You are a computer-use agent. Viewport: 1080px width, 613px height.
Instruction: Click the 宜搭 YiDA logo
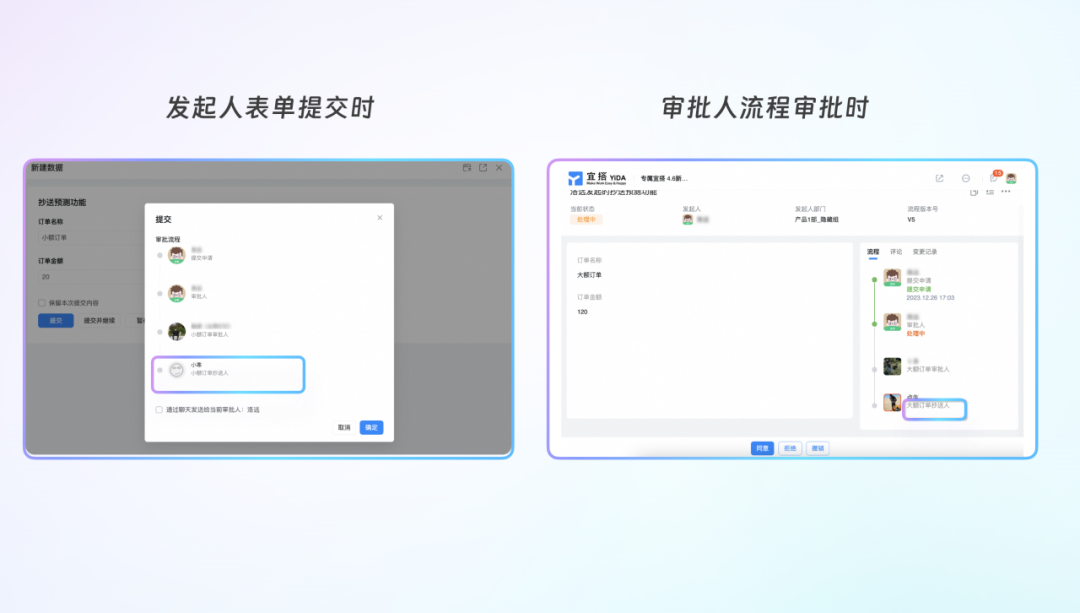(x=596, y=178)
